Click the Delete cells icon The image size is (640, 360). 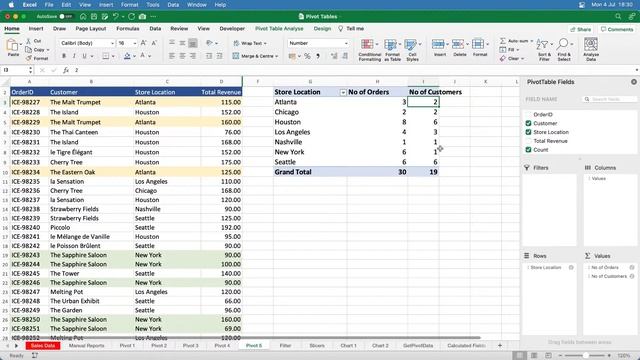click(x=458, y=44)
